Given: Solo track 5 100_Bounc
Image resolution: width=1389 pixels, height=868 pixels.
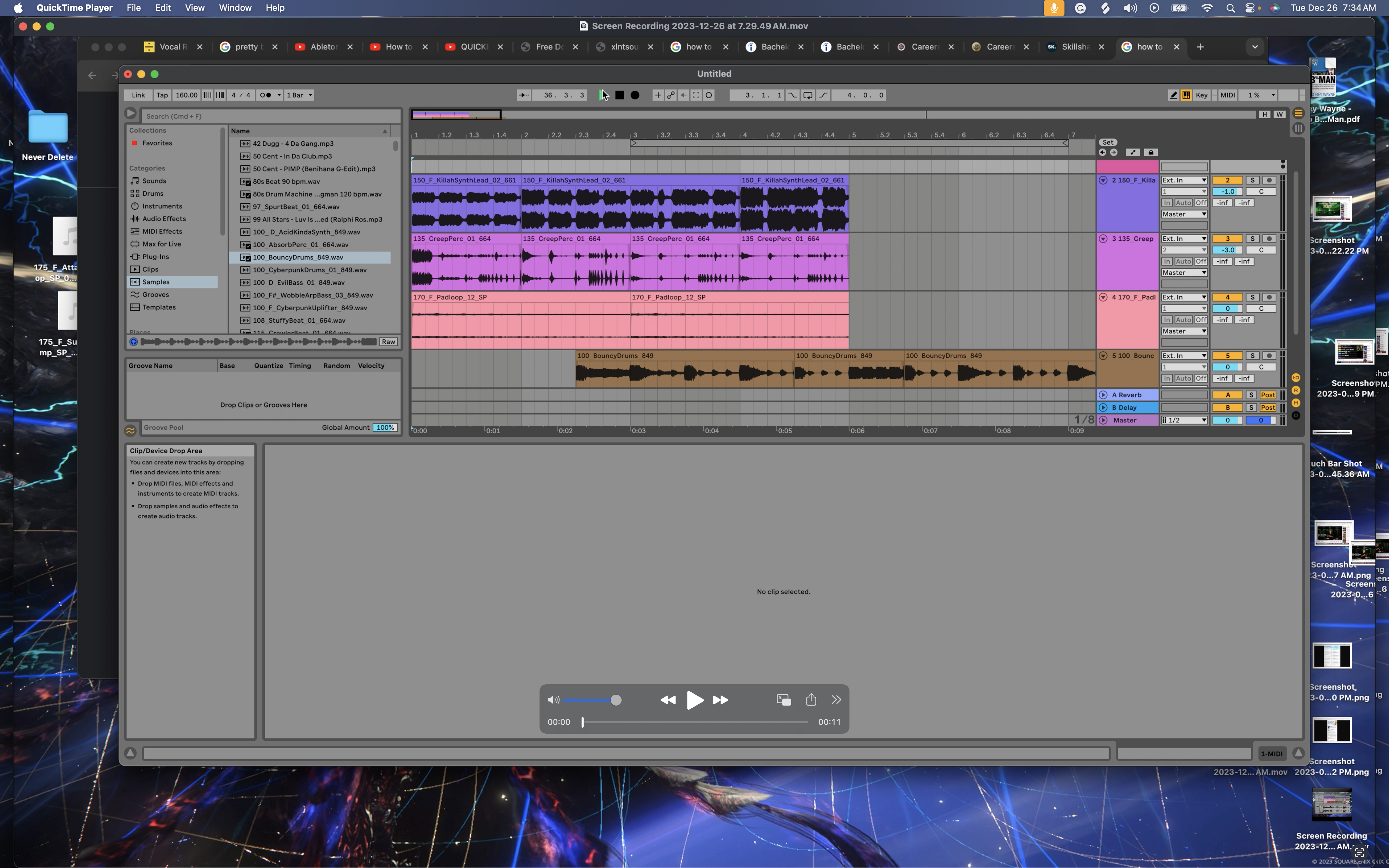Looking at the screenshot, I should tap(1252, 356).
